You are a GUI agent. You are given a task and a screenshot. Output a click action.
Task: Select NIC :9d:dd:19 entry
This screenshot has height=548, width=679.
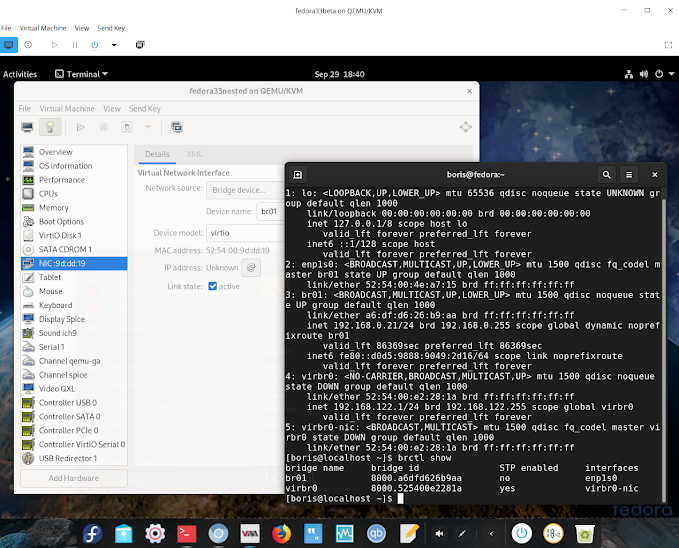tap(74, 263)
